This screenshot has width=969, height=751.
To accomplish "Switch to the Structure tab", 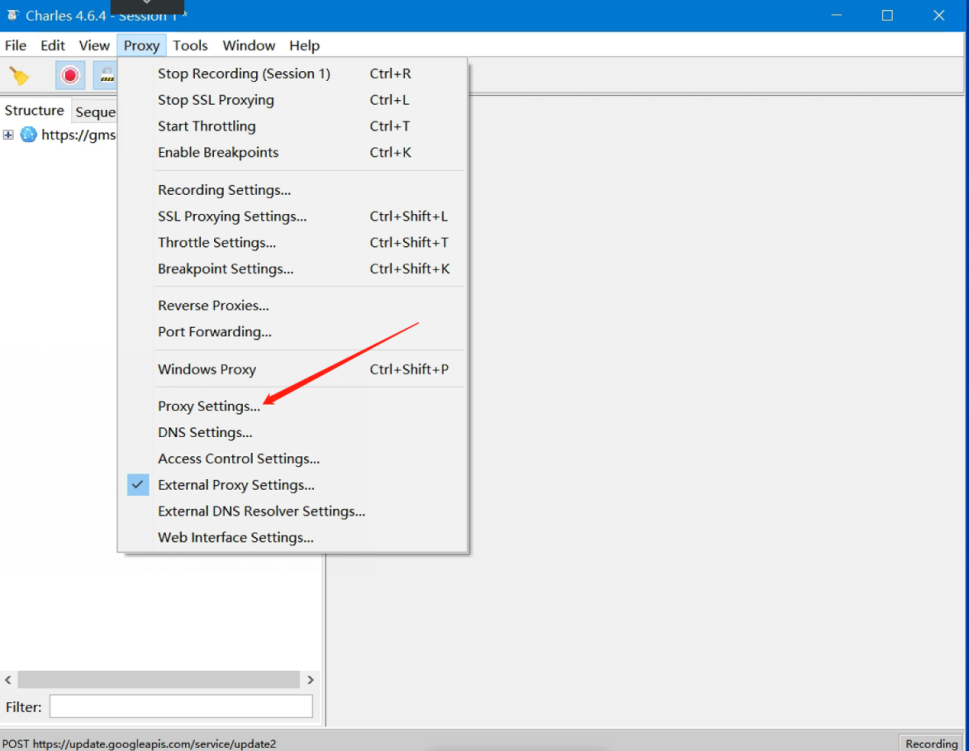I will point(34,111).
